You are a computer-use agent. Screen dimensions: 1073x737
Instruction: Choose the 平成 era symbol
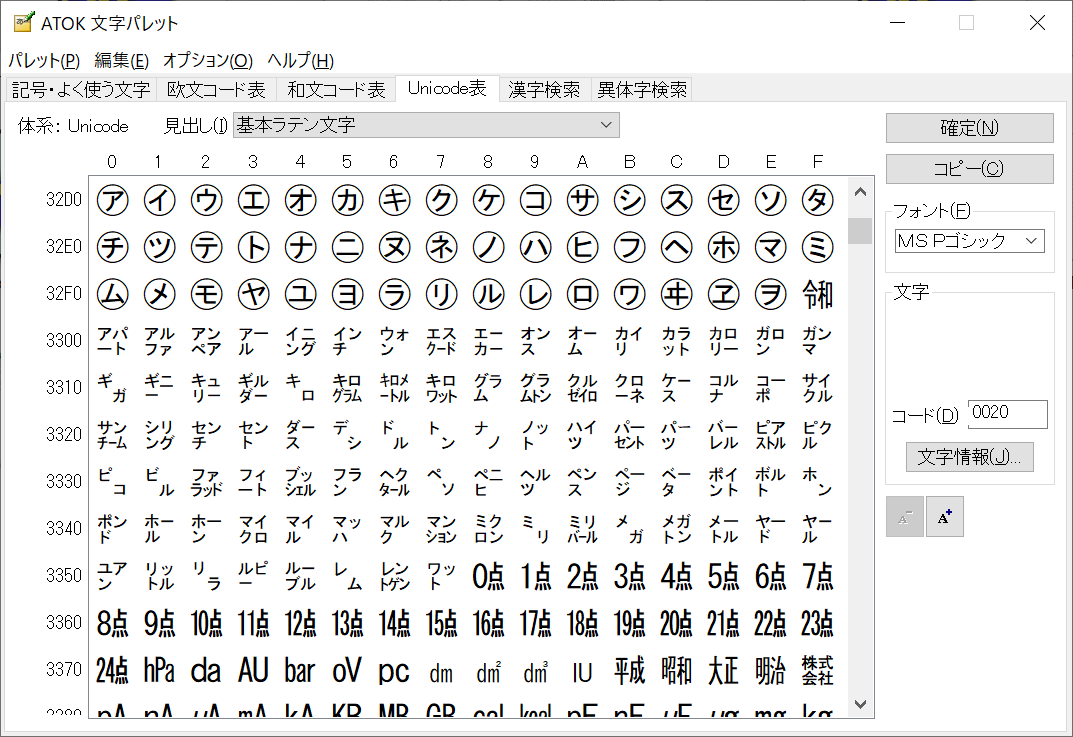[629, 670]
